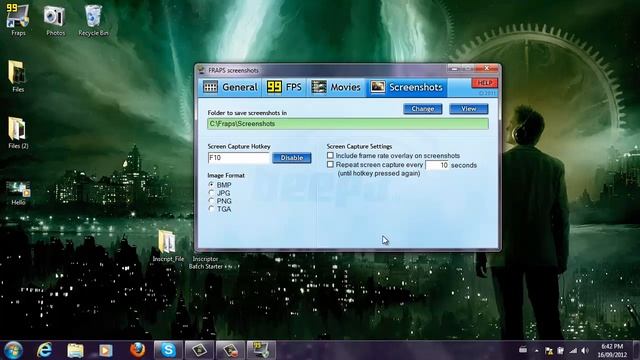Click the C:\Fraps\Screenshots folder path
The width and height of the screenshot is (640, 360).
click(x=348, y=124)
